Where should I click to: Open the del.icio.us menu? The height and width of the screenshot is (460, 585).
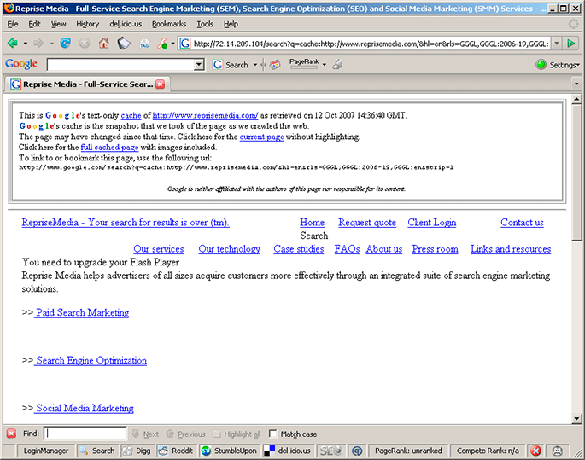pos(125,24)
